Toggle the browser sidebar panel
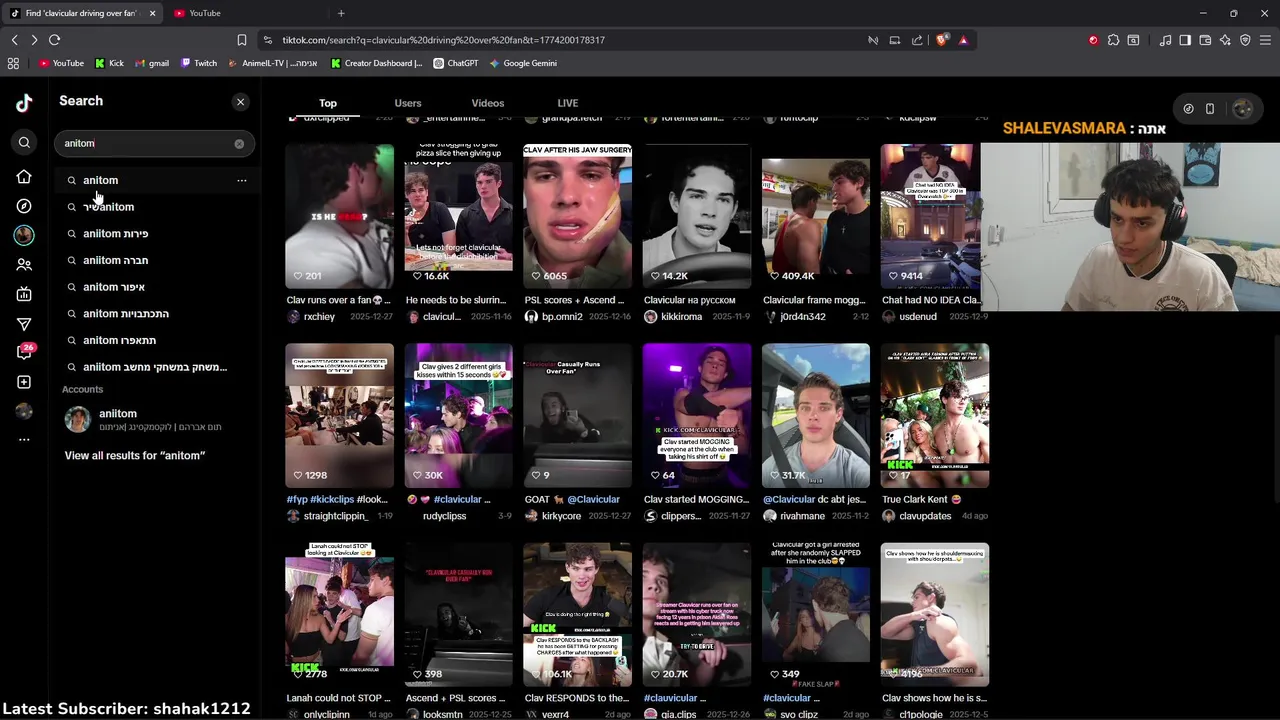Viewport: 1280px width, 720px height. 1185,40
